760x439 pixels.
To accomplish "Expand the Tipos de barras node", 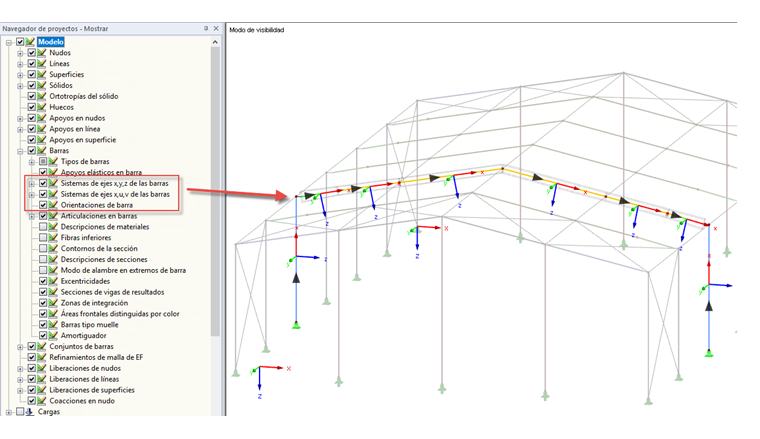I will click(x=32, y=162).
